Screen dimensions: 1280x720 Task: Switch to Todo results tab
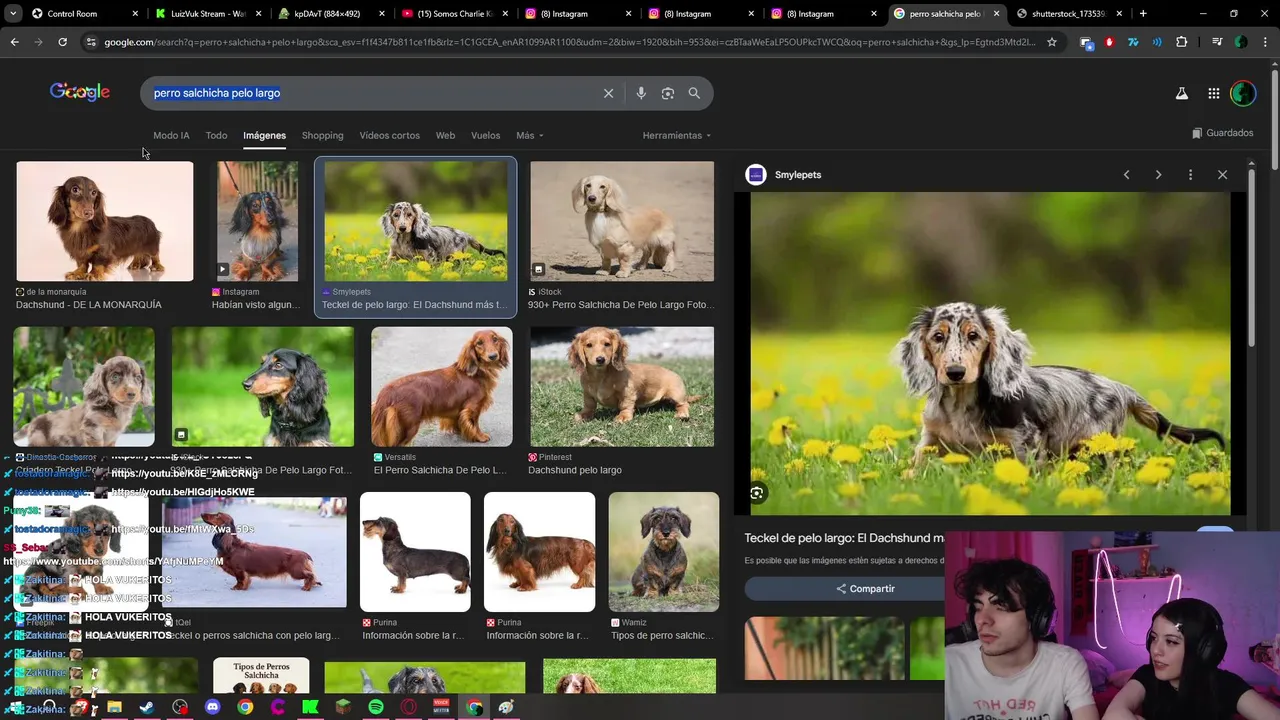click(216, 135)
